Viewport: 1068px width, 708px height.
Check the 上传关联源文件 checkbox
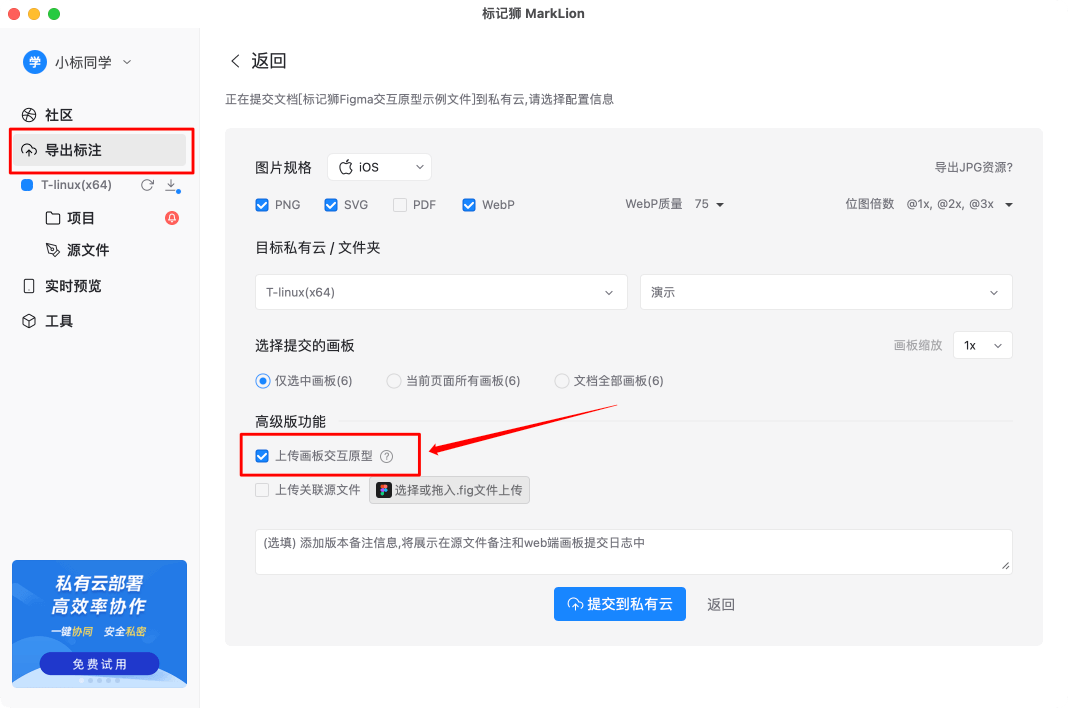click(x=262, y=490)
